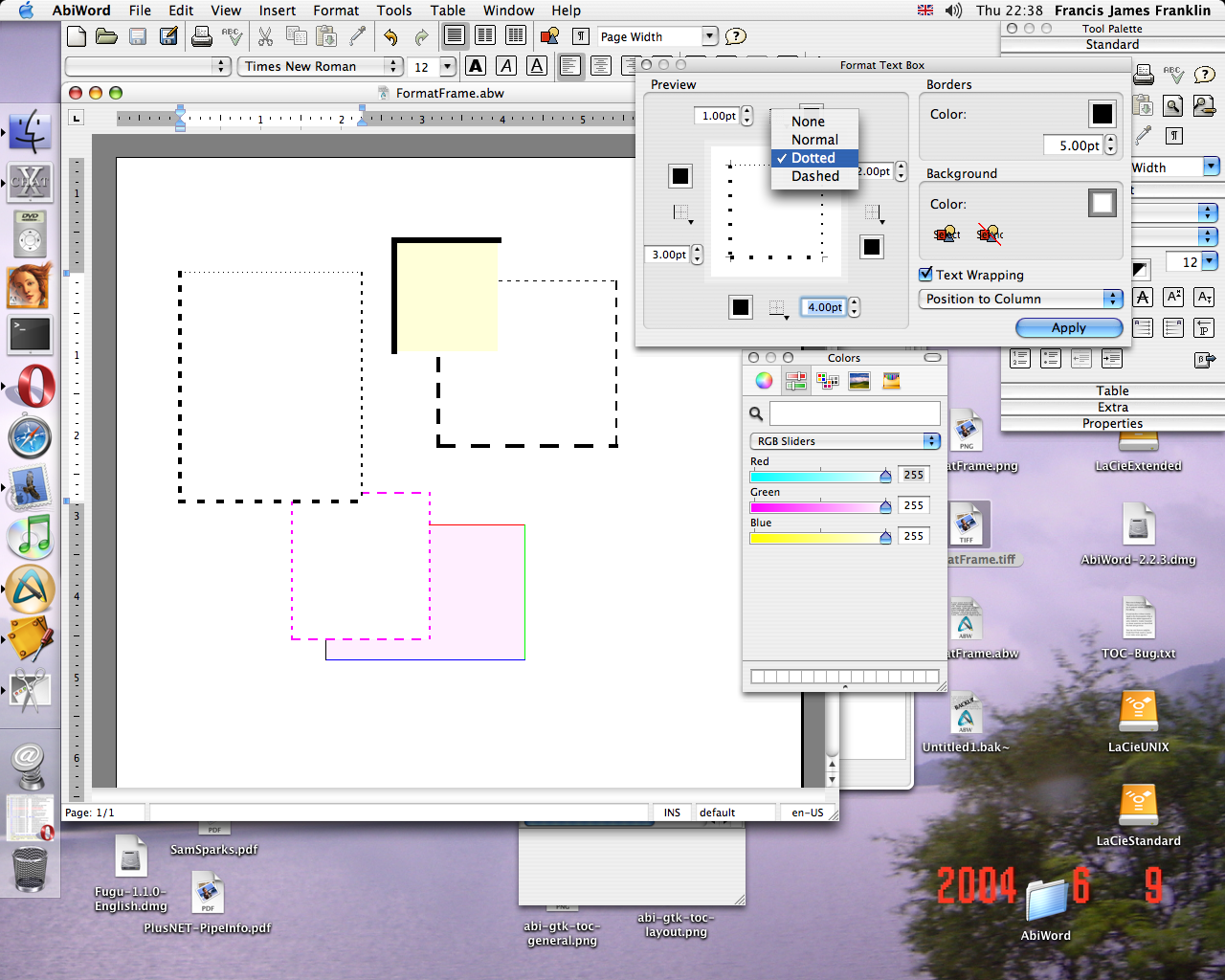Toggle right border button in Preview
This screenshot has height=980, width=1225.
tap(872, 247)
